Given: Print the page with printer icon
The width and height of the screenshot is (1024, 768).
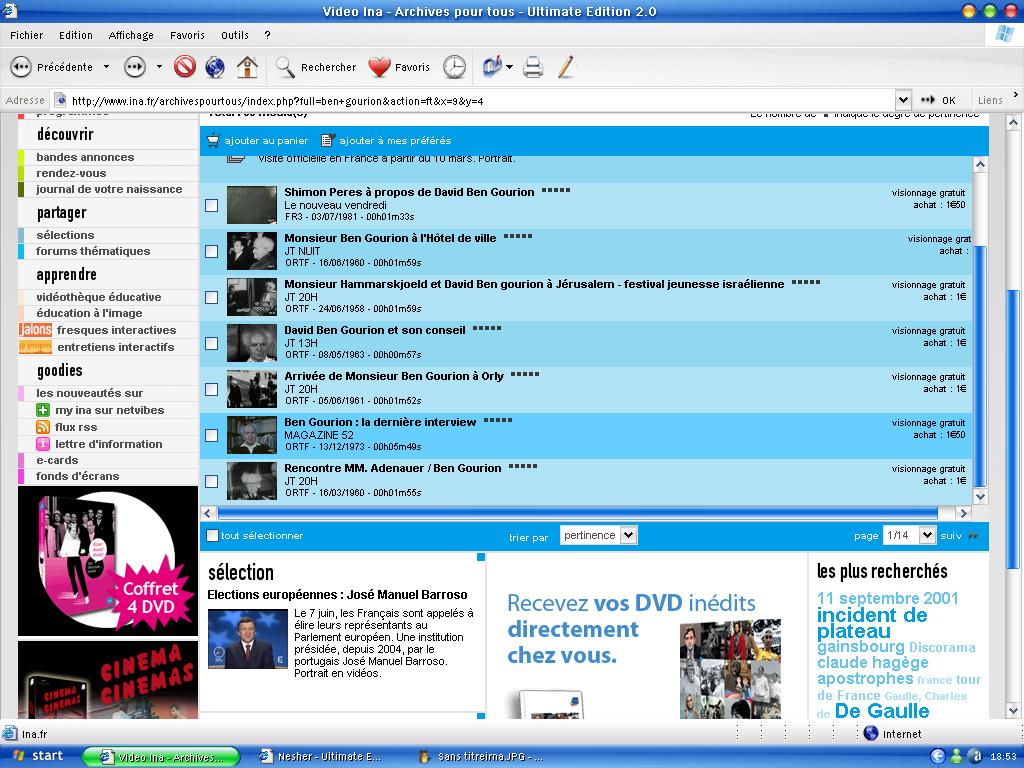Looking at the screenshot, I should pos(533,67).
